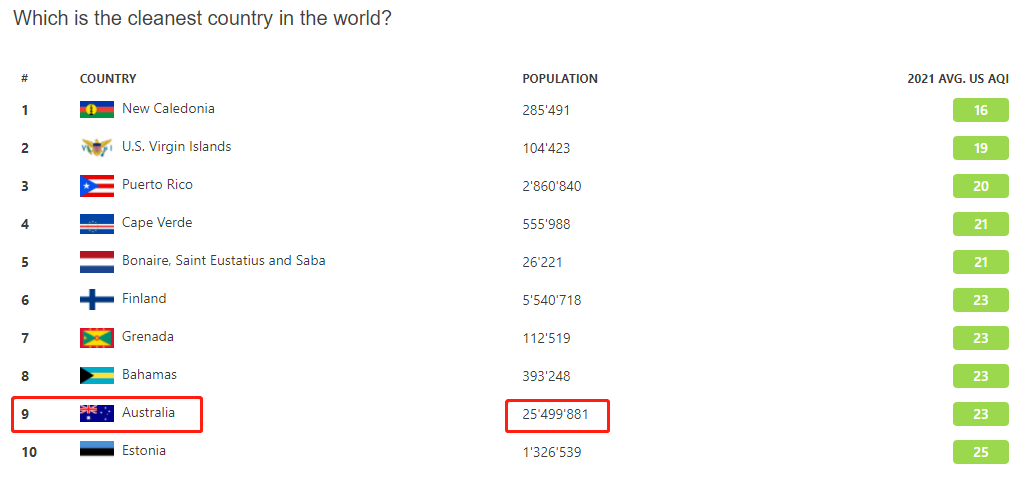Screen dimensions: 1018x480
Task: Click the Finland flag icon
Action: pyautogui.click(x=97, y=299)
